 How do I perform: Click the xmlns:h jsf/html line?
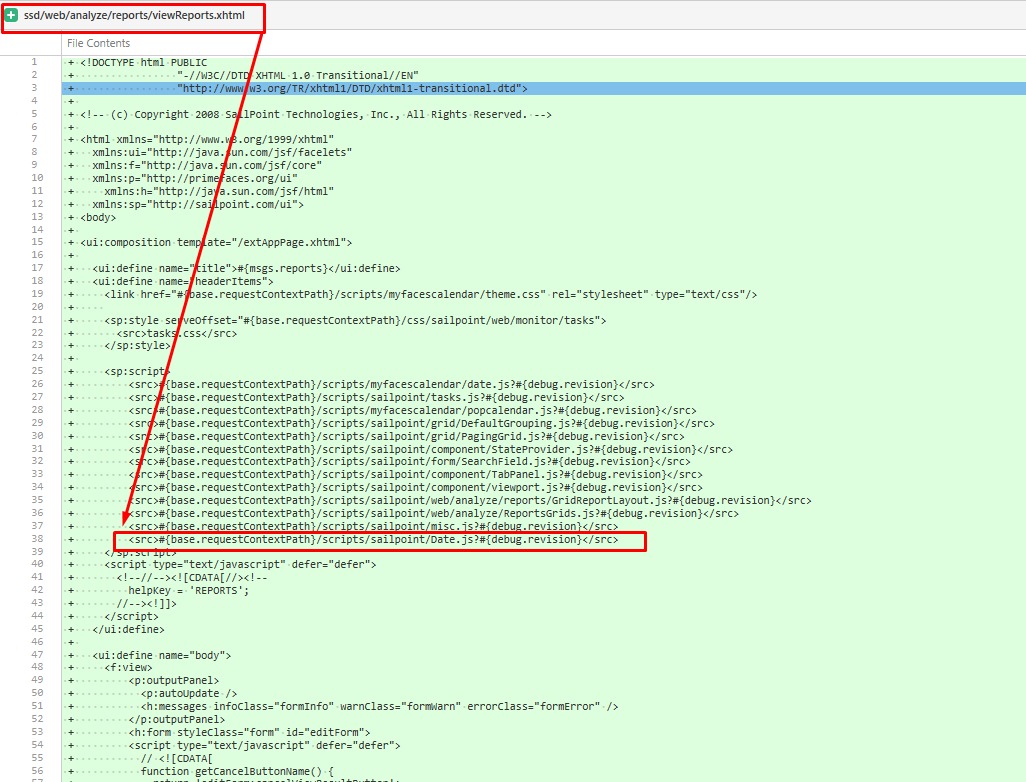click(x=219, y=191)
